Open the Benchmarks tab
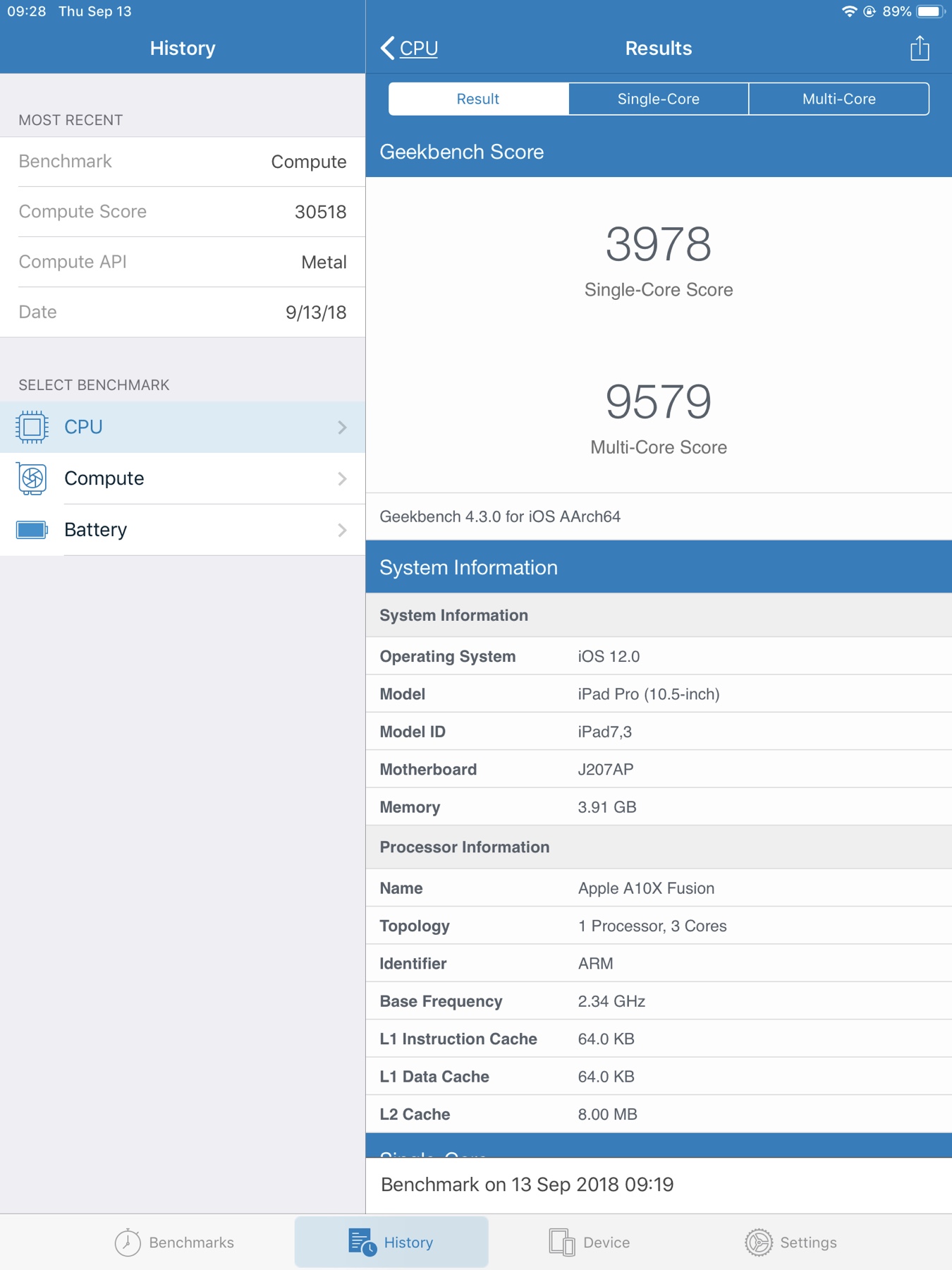This screenshot has width=952, height=1270. 175,1242
